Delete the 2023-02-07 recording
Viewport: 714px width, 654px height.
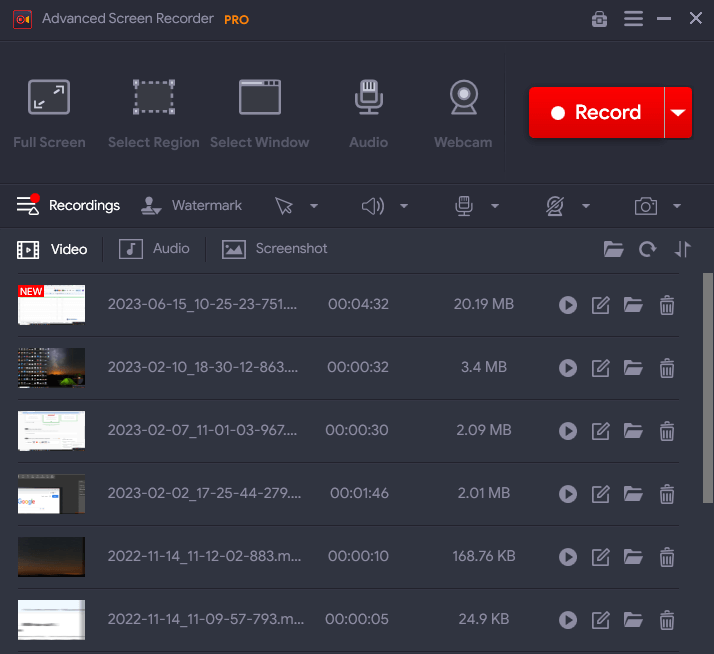(667, 430)
